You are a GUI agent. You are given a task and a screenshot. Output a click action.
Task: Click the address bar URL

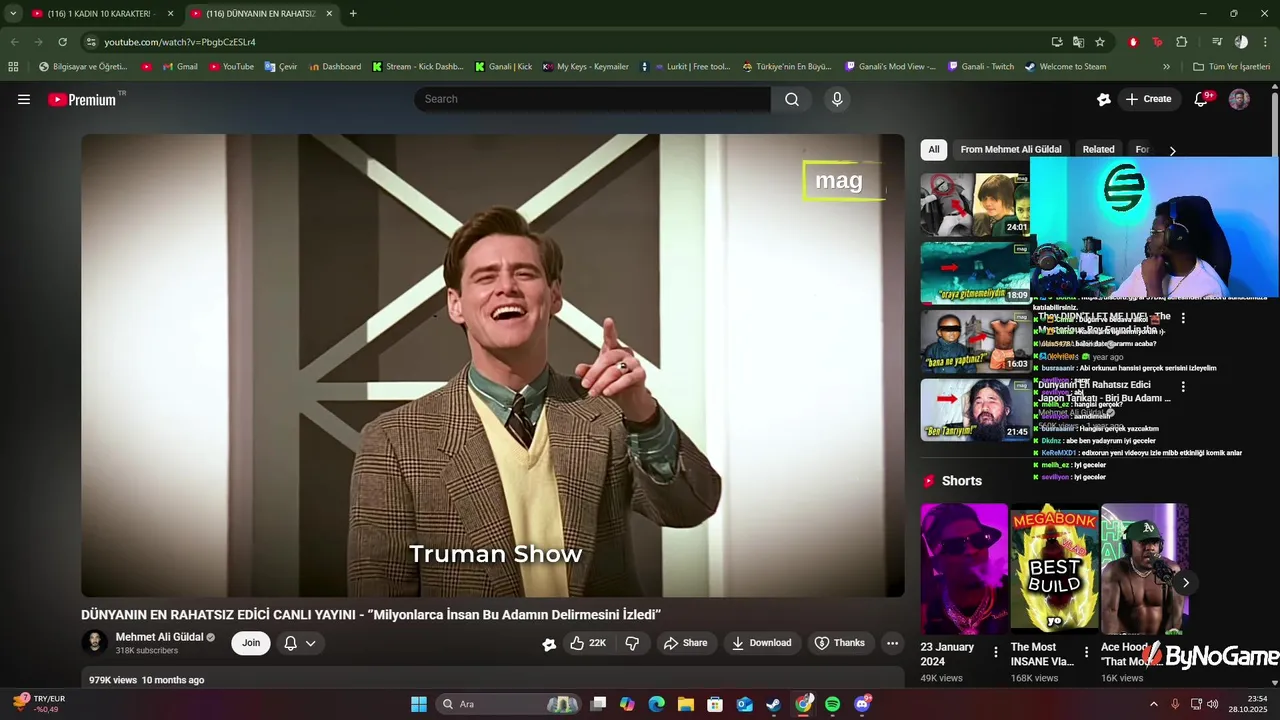(x=180, y=42)
